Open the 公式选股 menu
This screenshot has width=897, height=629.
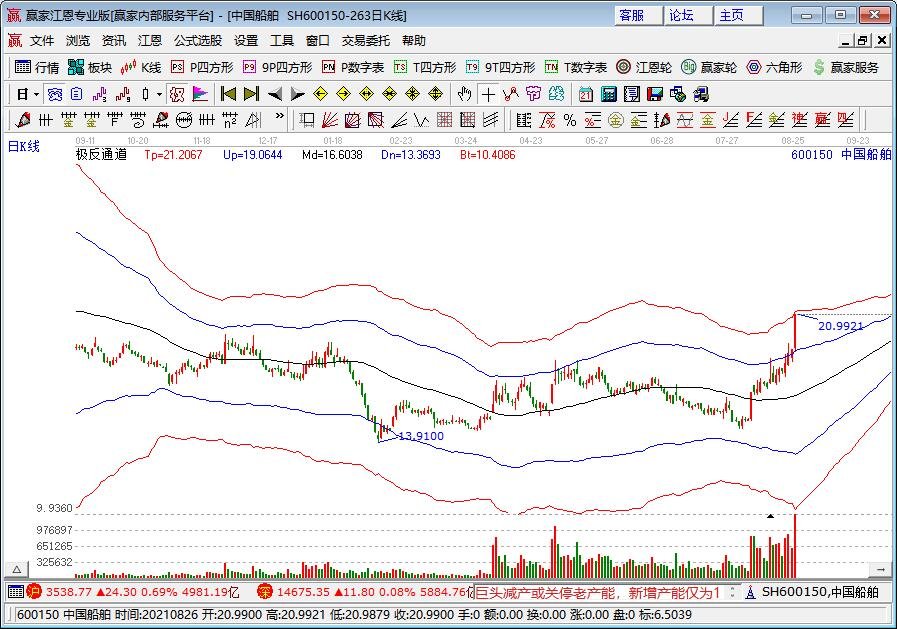click(198, 41)
